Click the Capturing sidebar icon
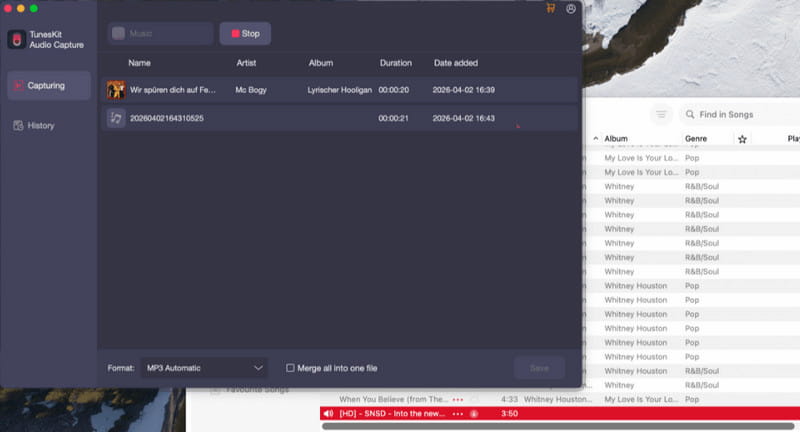 pyautogui.click(x=18, y=86)
